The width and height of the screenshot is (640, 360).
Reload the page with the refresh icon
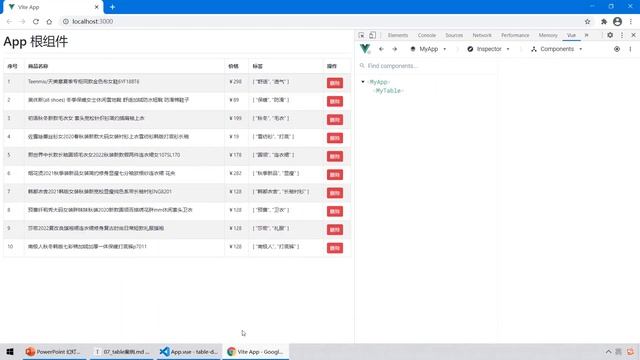[x=36, y=22]
